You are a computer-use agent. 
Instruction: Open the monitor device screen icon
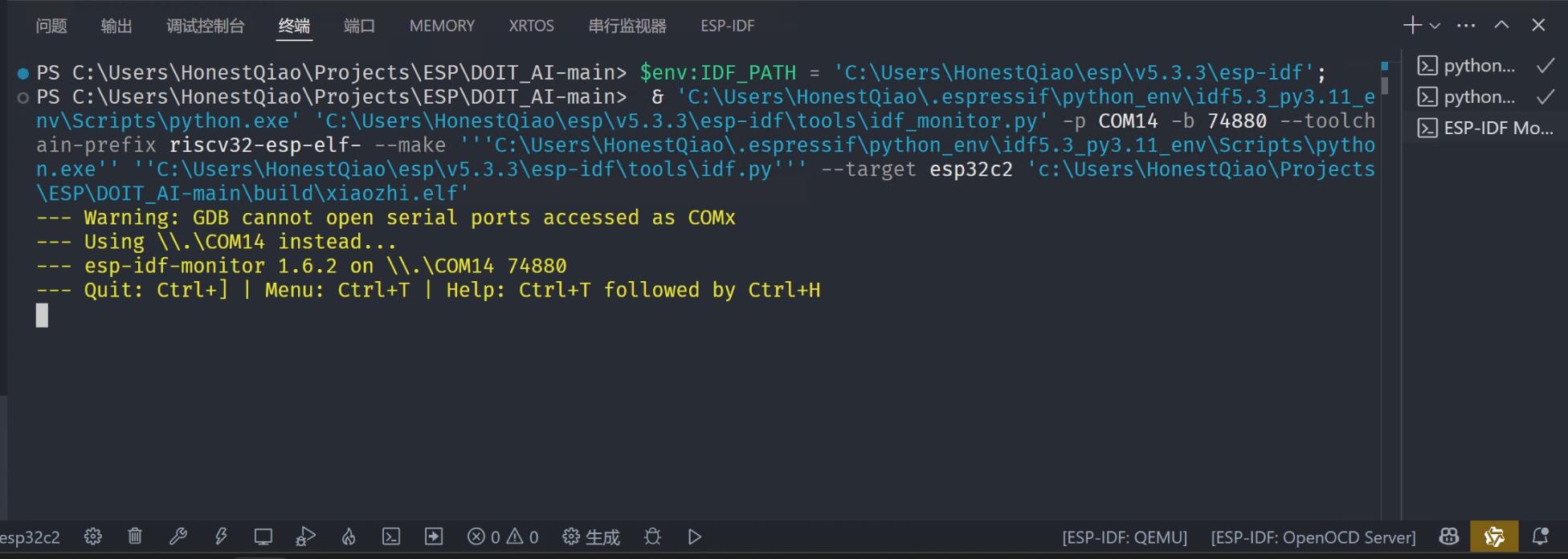(x=263, y=537)
